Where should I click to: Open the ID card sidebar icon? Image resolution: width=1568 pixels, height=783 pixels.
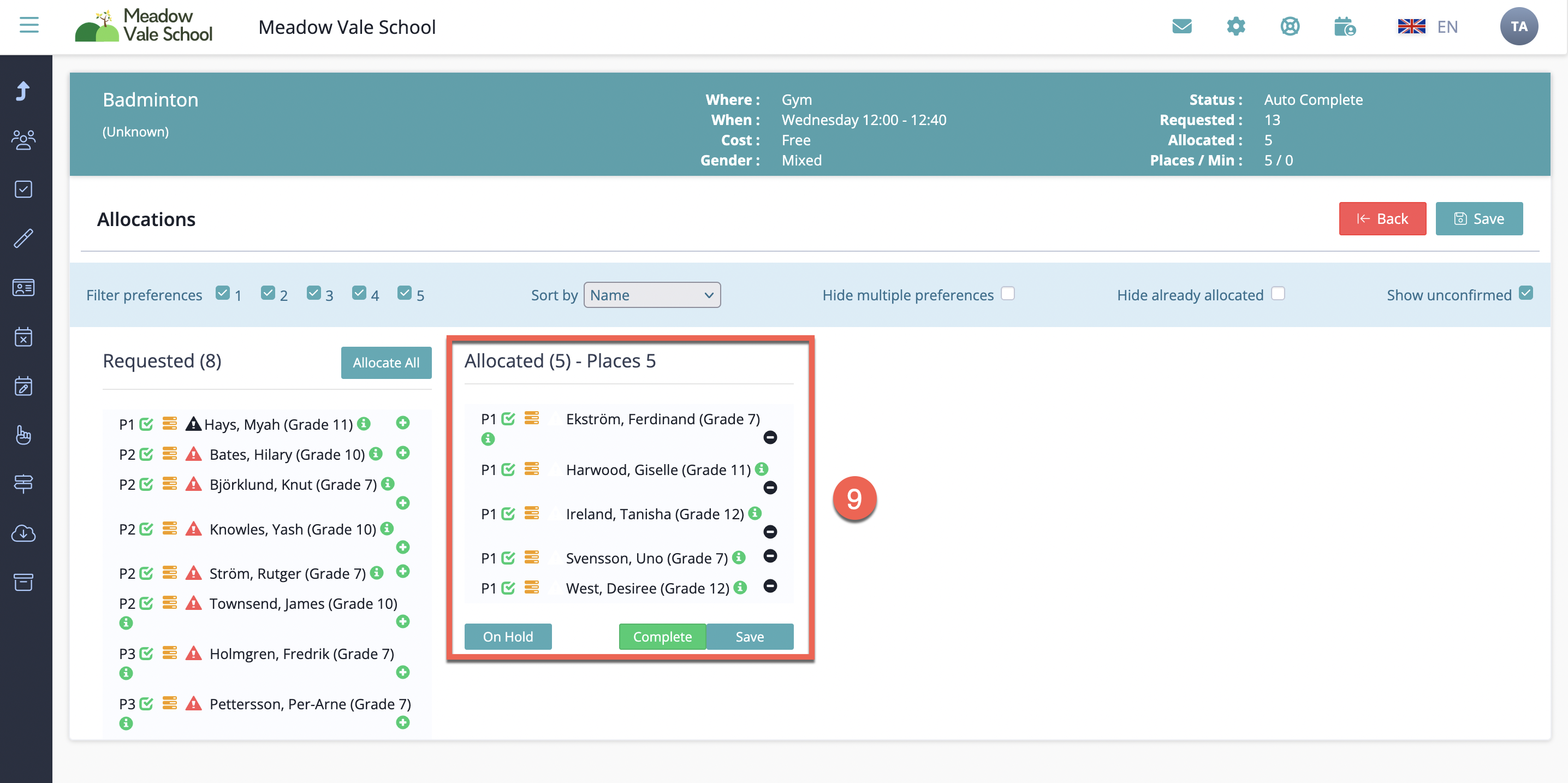[x=23, y=287]
